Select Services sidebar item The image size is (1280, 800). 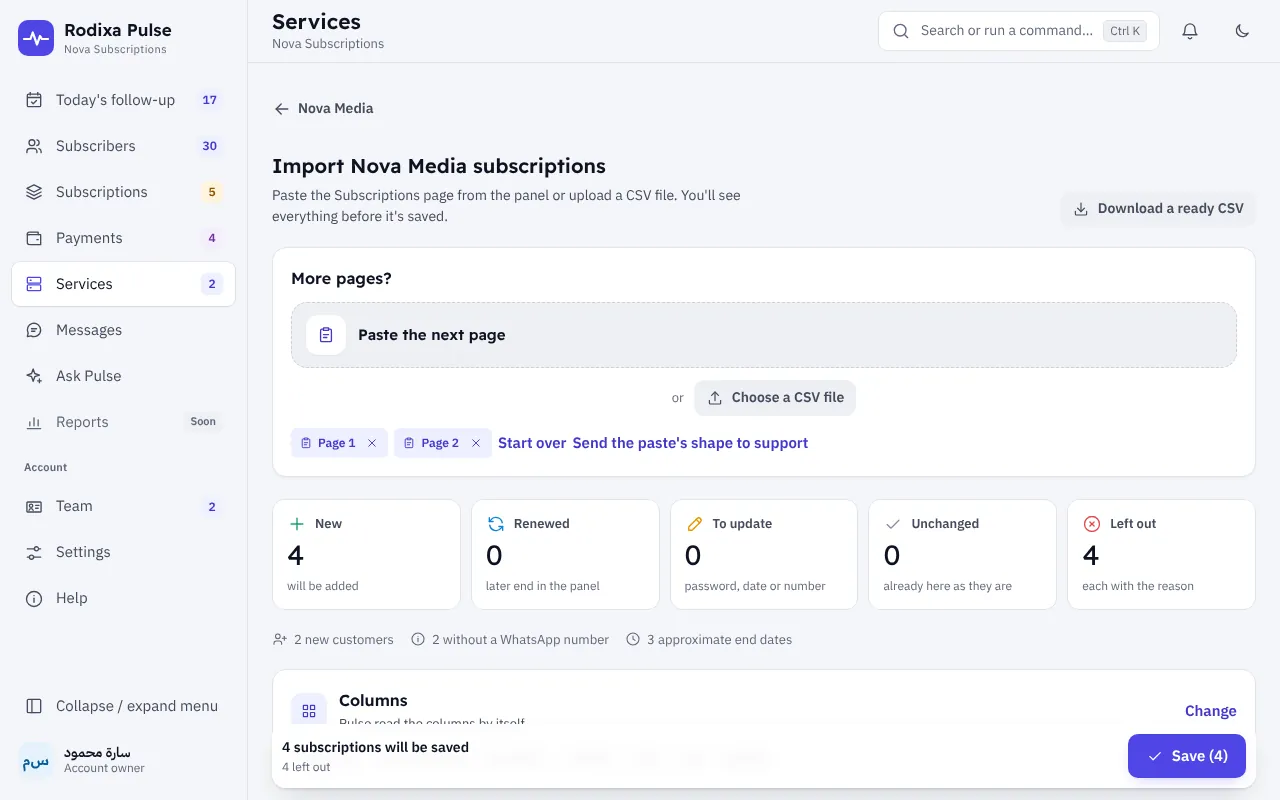coord(123,284)
